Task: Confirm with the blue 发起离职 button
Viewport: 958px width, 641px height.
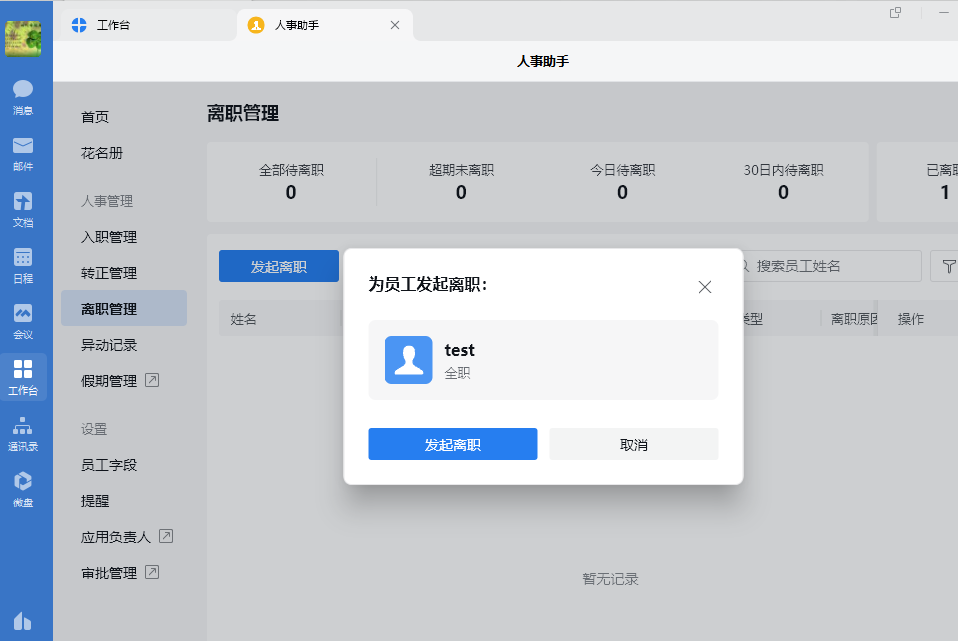Action: coord(452,443)
